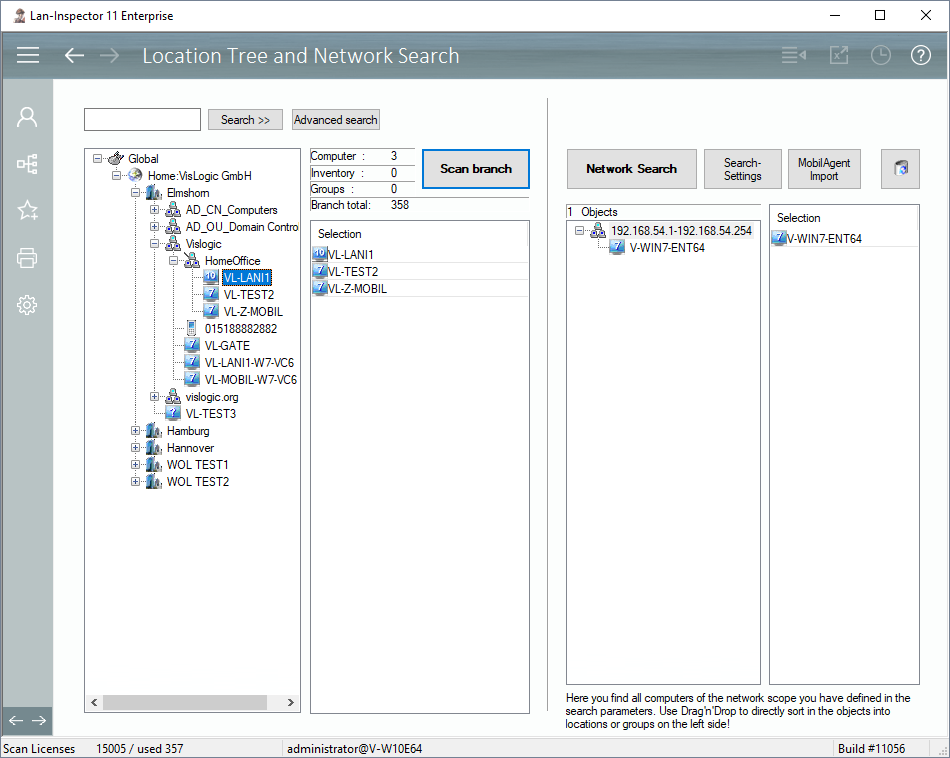Expand the AD_CN_Computers node
Image resolution: width=950 pixels, height=758 pixels.
click(155, 210)
